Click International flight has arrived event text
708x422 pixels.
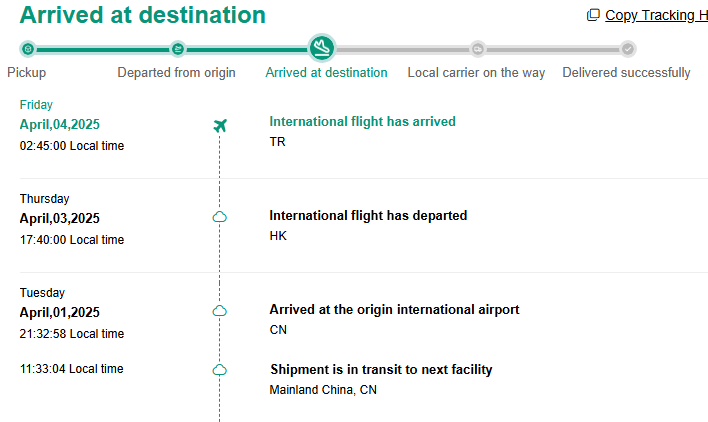362,121
